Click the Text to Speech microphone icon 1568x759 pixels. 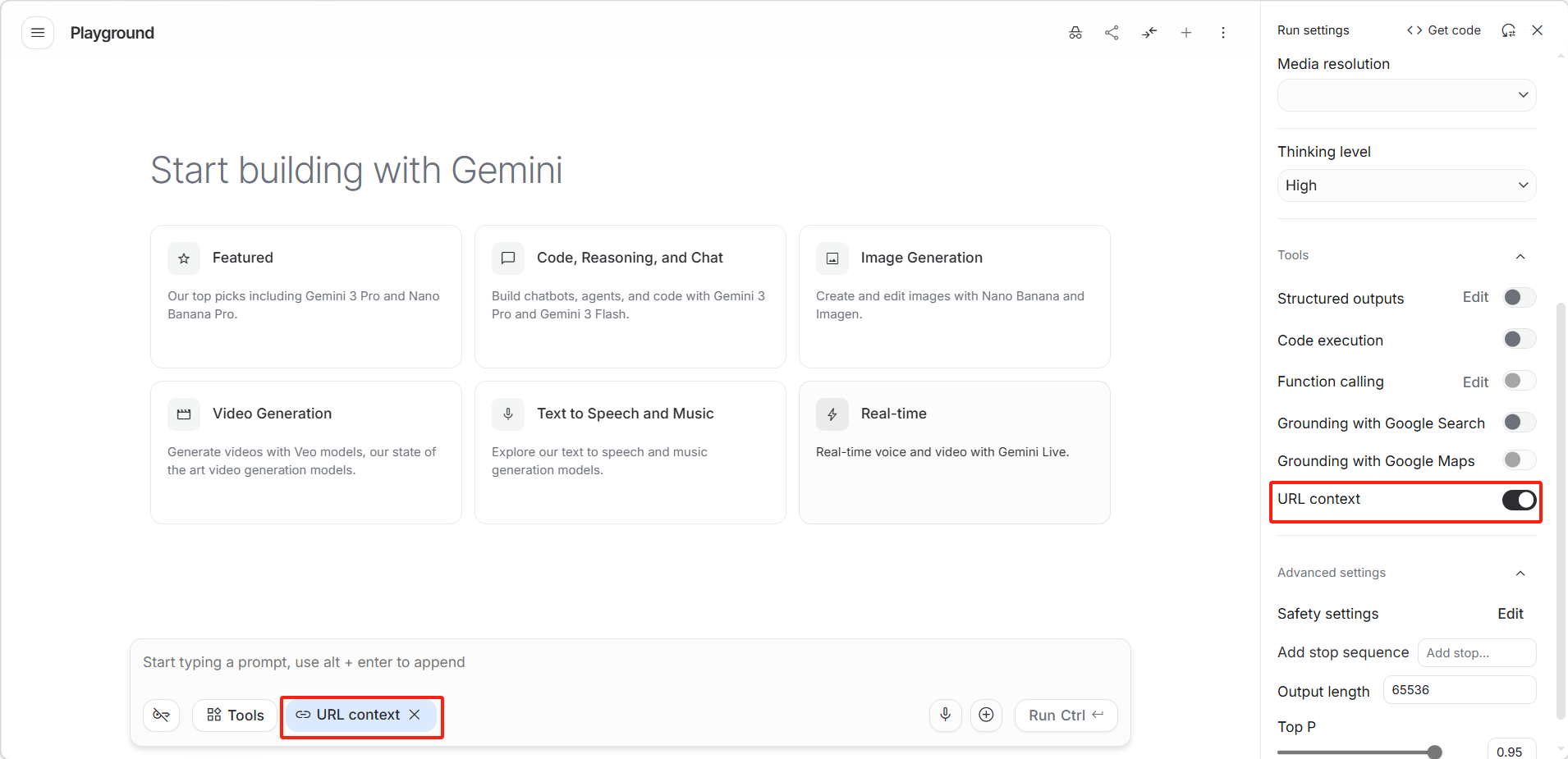click(508, 414)
